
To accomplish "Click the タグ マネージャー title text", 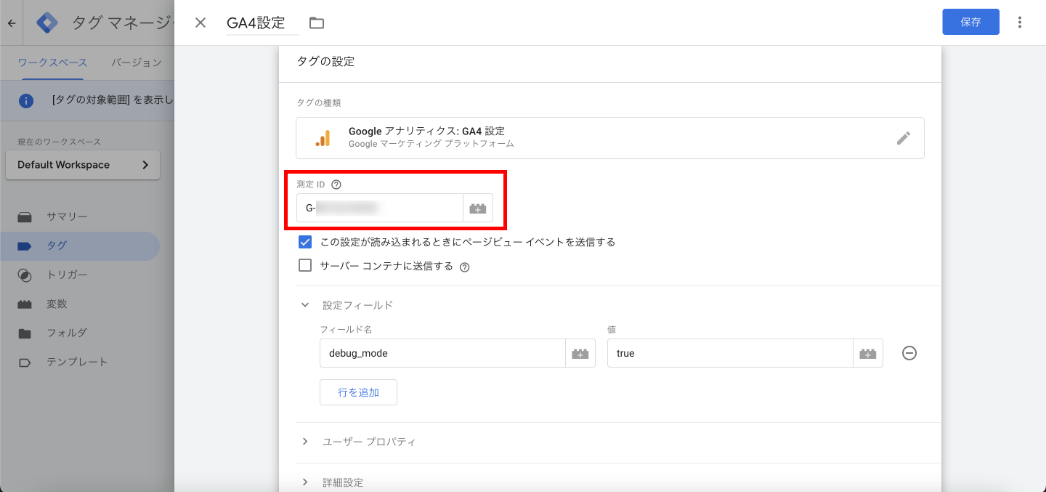I will click(122, 23).
